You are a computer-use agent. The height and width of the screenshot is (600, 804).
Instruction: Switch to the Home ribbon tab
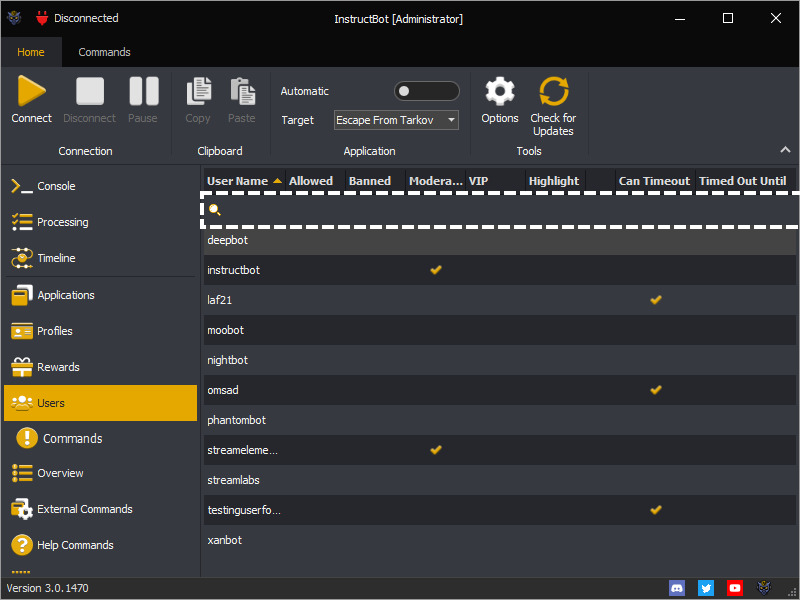click(x=31, y=52)
